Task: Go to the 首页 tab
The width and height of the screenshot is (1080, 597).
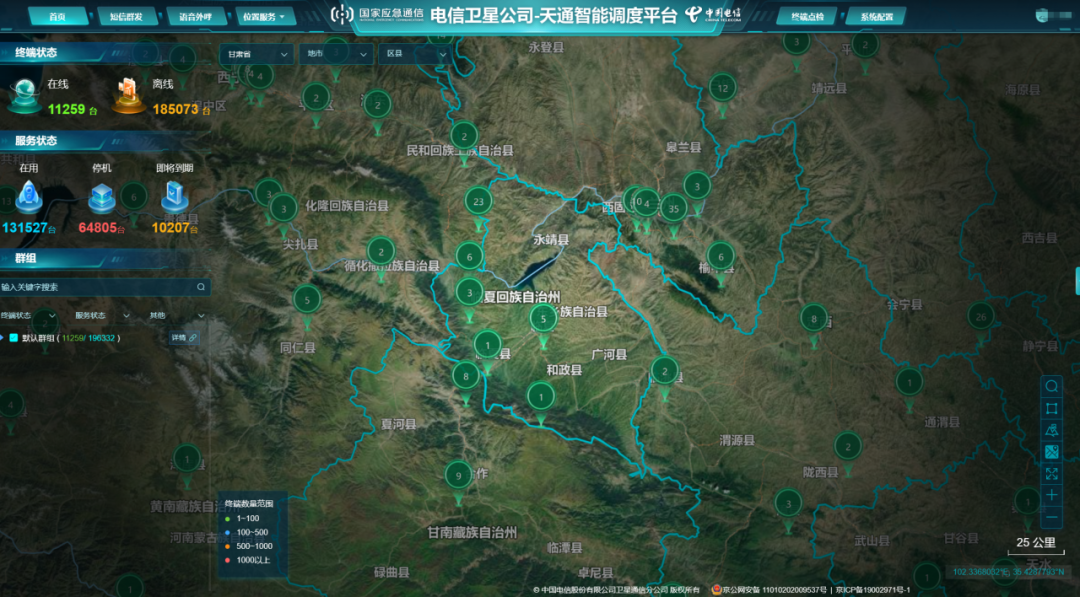Action: click(58, 17)
